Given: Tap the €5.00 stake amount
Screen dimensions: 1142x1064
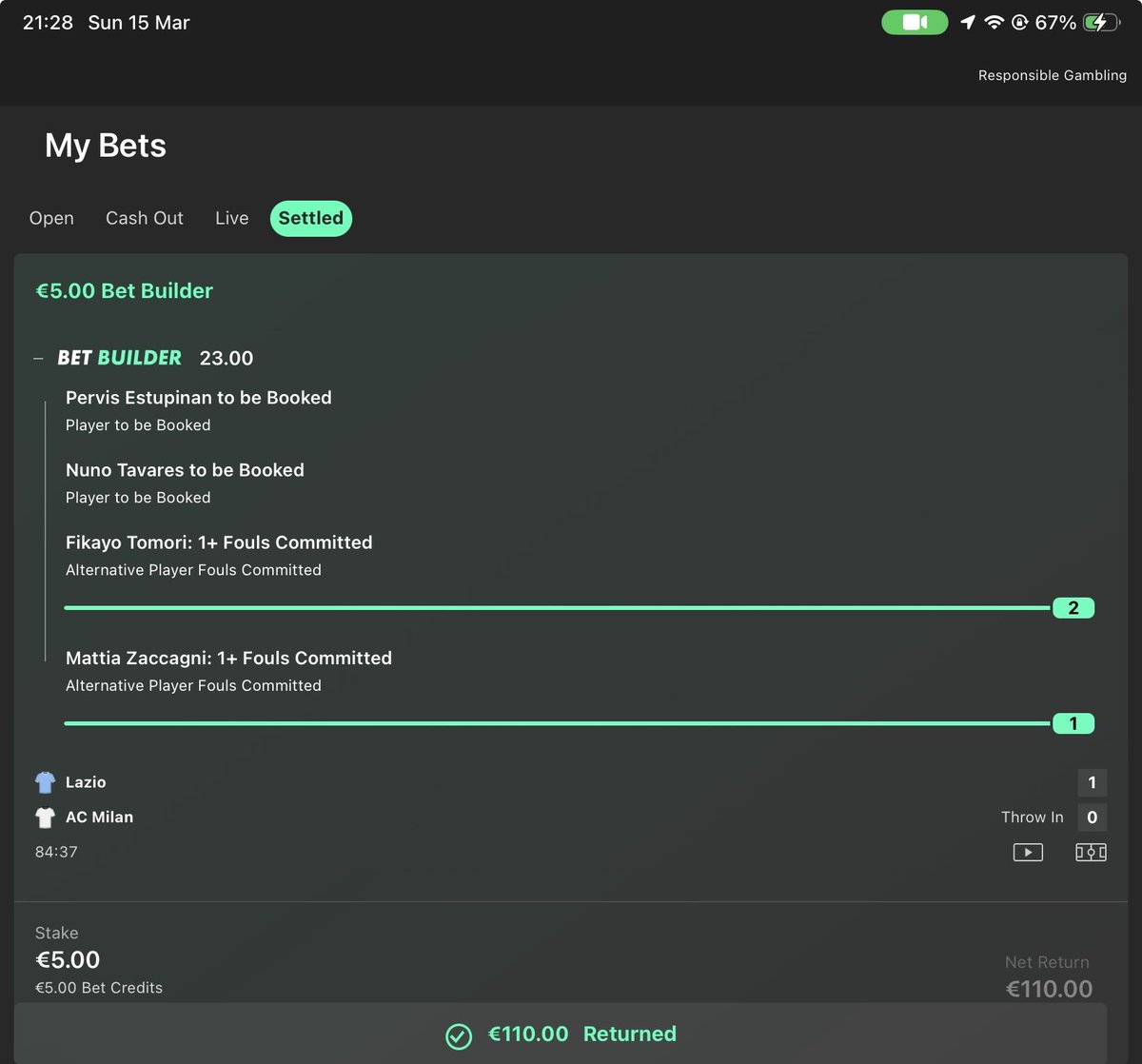Looking at the screenshot, I should click(68, 959).
